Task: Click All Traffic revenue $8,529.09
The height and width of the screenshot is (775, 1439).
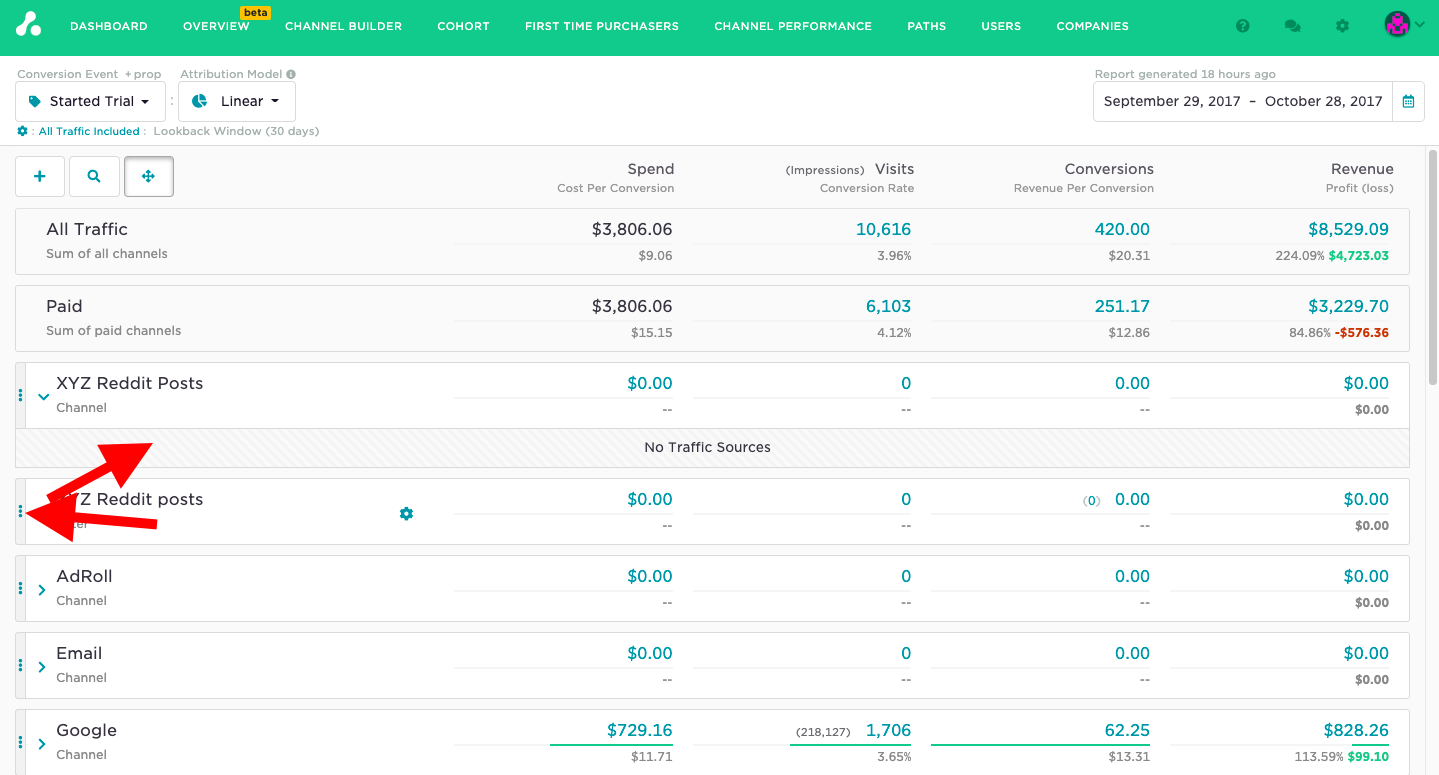Action: (x=1348, y=229)
